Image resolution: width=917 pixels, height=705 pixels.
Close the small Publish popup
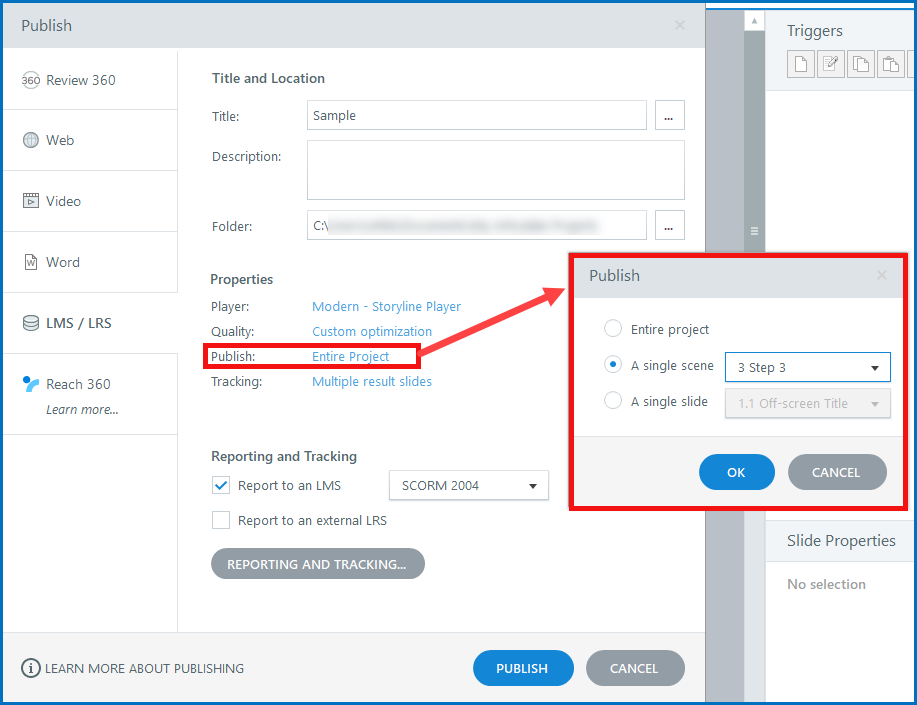point(882,275)
